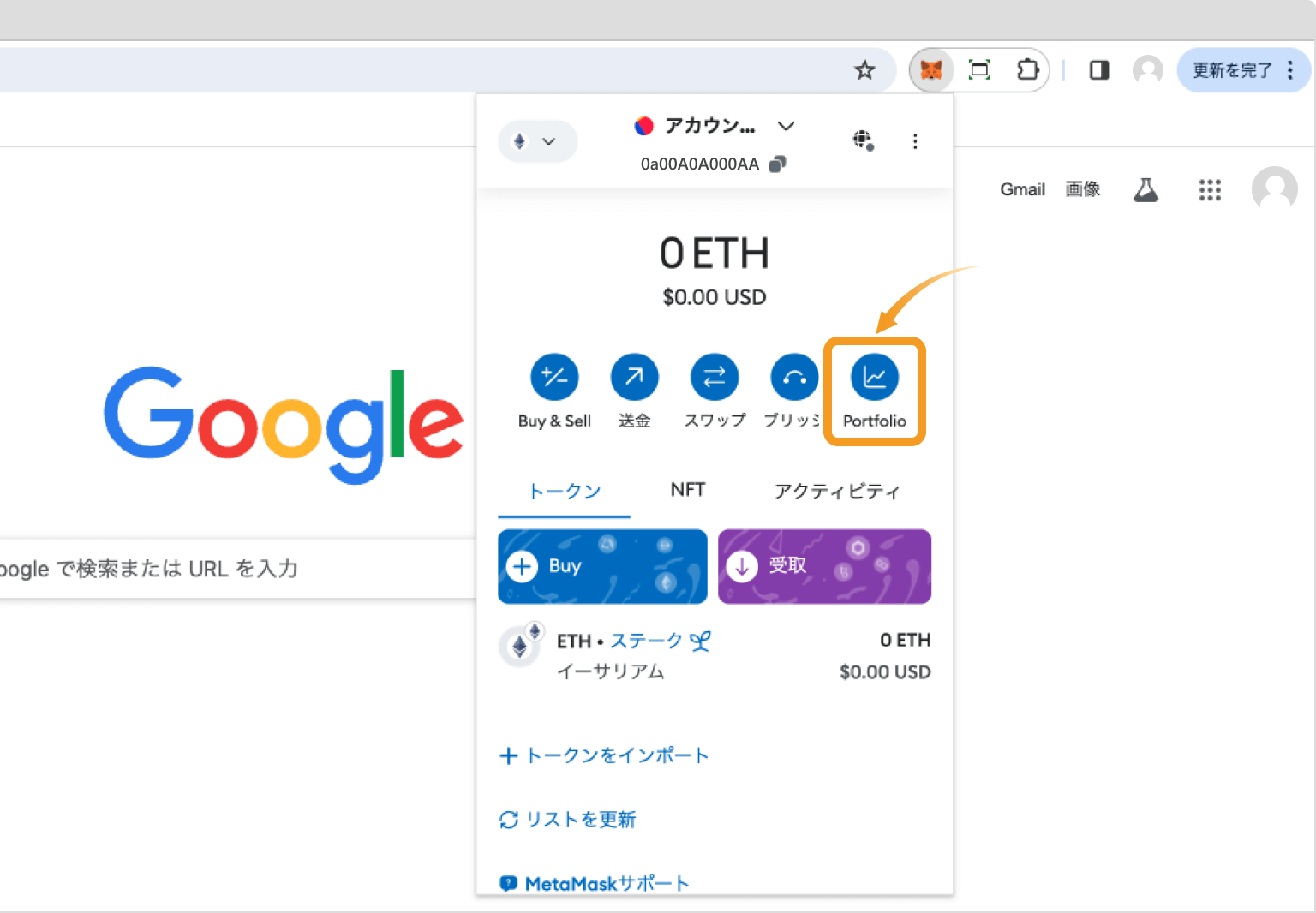The image size is (1316, 913).
Task: Switch to the NFT tab
Action: [x=688, y=490]
